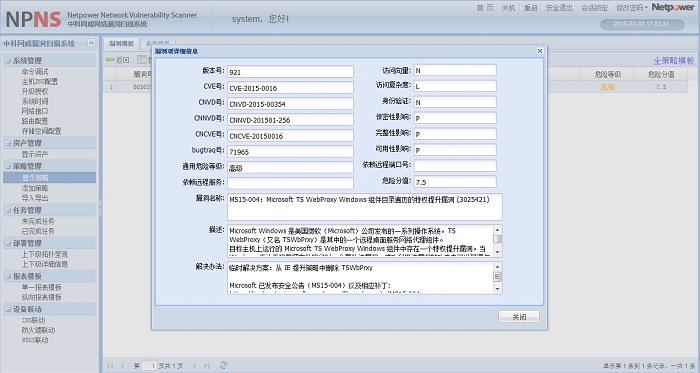This screenshot has height=373, width=700.
Task: Open 上下级拓扑呈现 in the sidebar
Action: [x=45, y=254]
